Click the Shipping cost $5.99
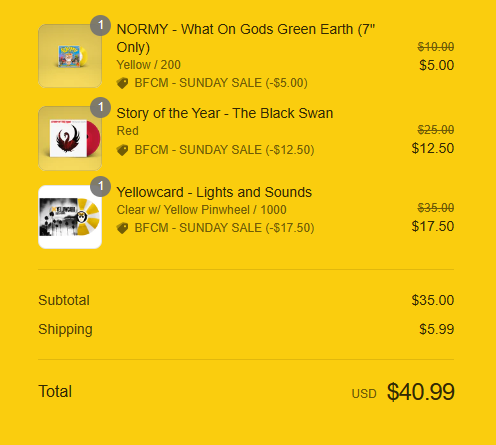Screen dimensions: 496x445 [x=437, y=329]
